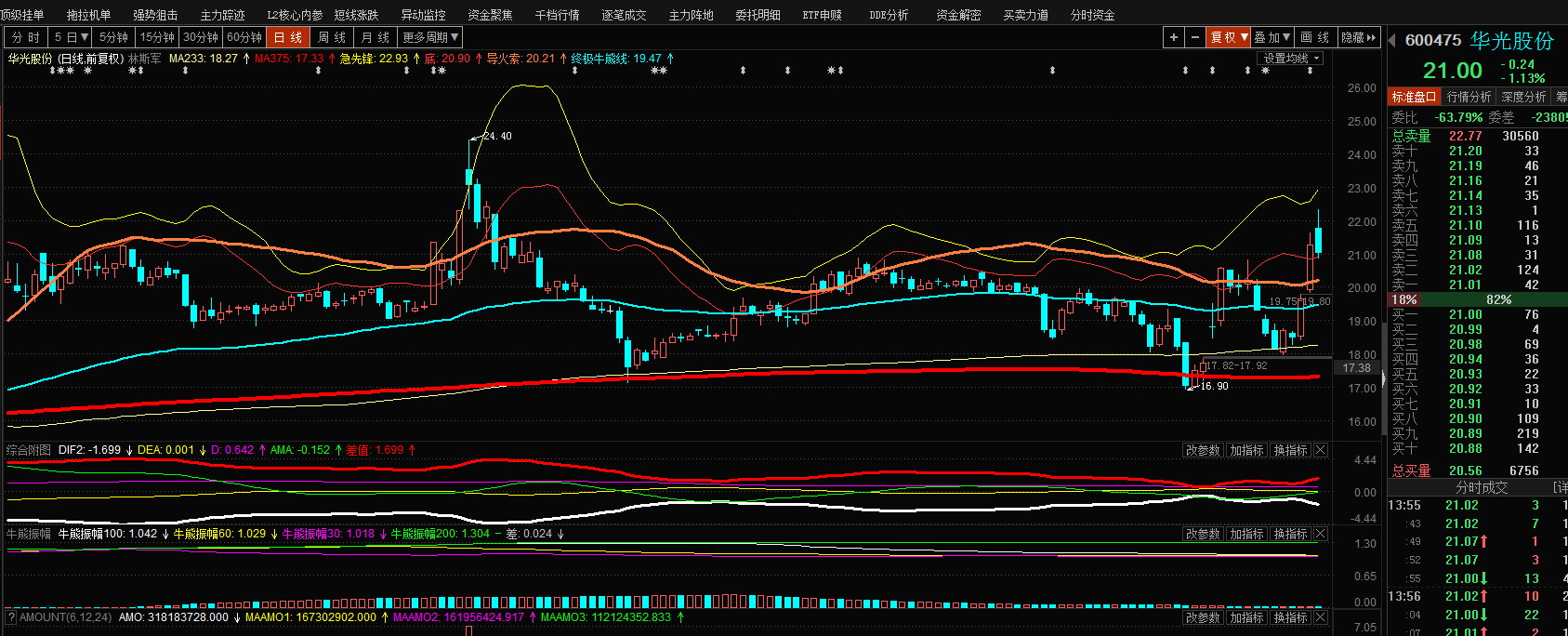Open the 顶级挂单 menu item
Viewport: 1568px width, 636px height.
[x=22, y=15]
